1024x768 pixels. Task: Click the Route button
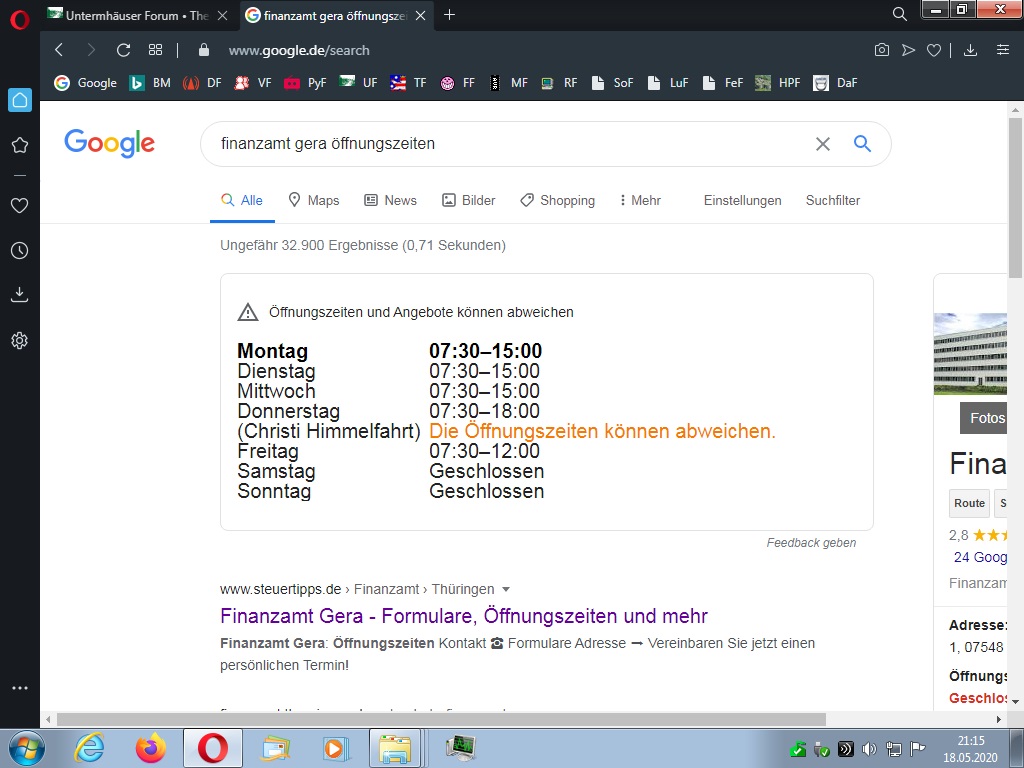point(969,503)
